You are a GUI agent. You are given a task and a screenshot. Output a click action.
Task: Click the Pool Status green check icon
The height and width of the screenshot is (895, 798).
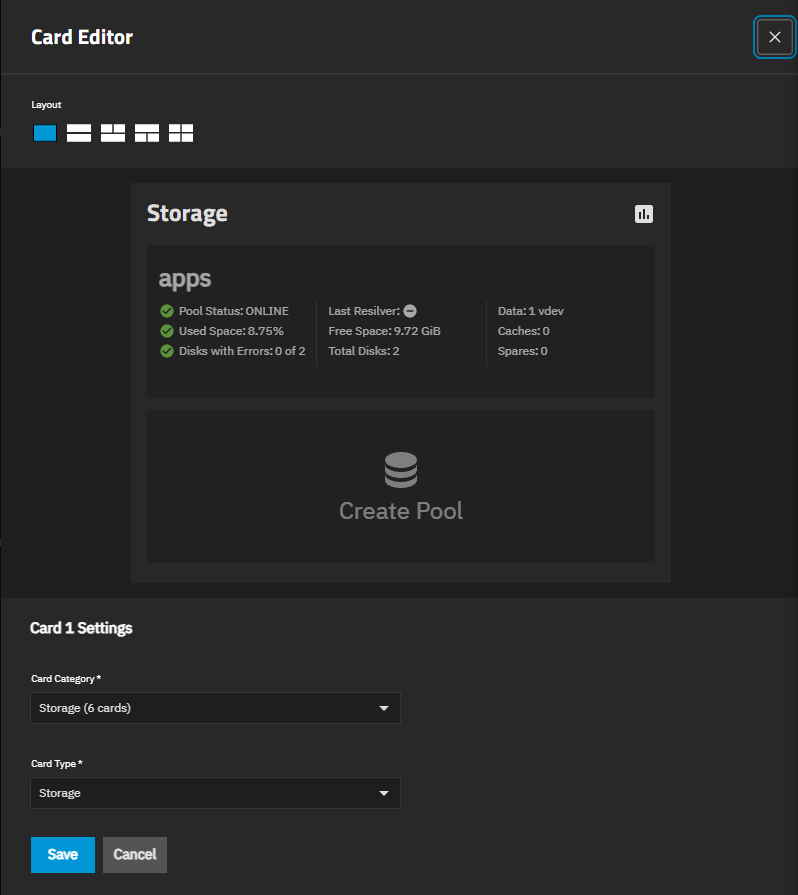tap(167, 311)
